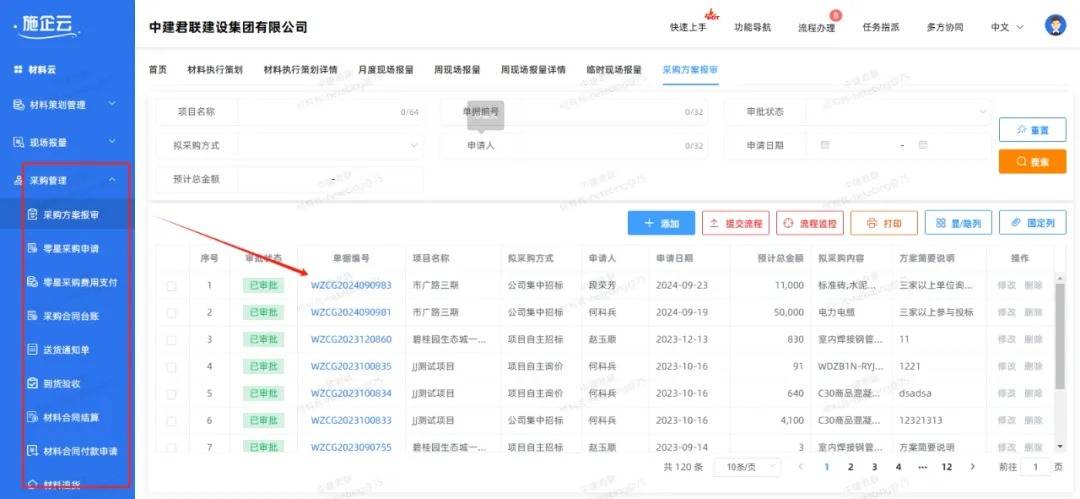1080x499 pixels.
Task: Click the 材料策划管理 sidebar icon
Action: click(19, 105)
